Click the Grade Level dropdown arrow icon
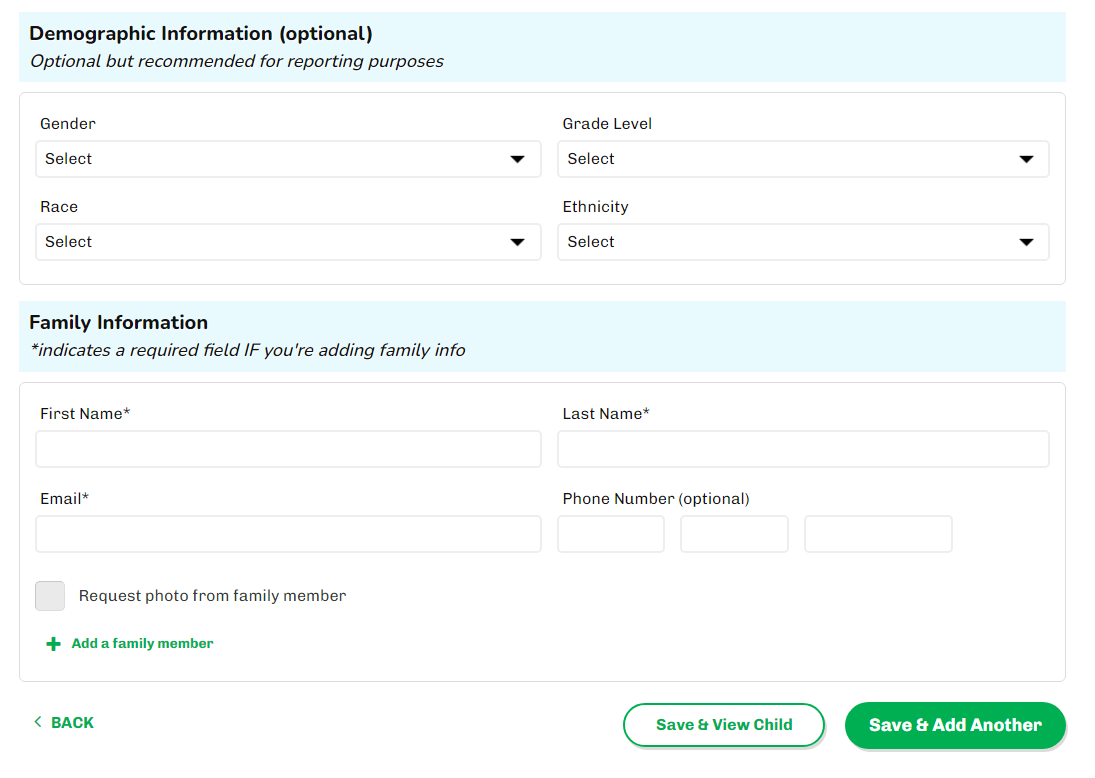The width and height of the screenshot is (1095, 778). pos(1025,159)
